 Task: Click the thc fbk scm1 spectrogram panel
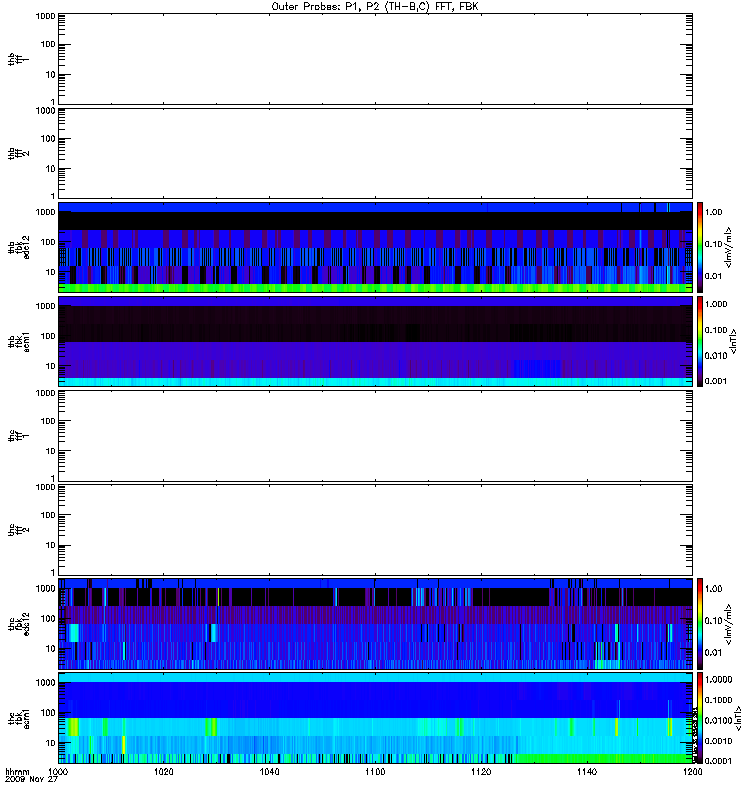coord(375,718)
